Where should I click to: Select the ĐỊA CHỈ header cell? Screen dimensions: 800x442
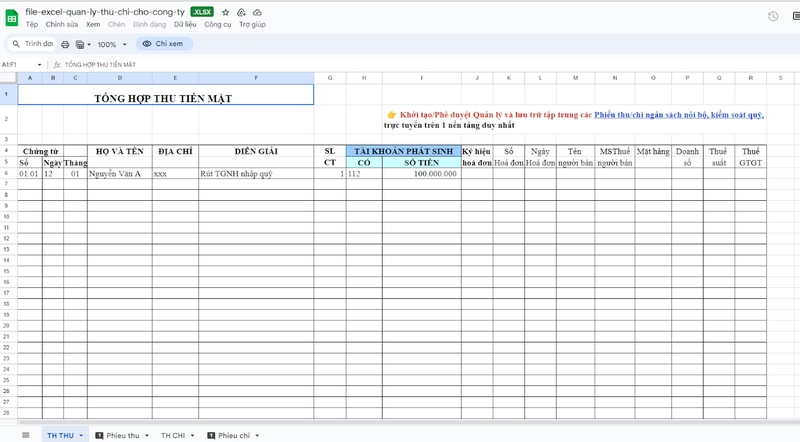click(175, 151)
